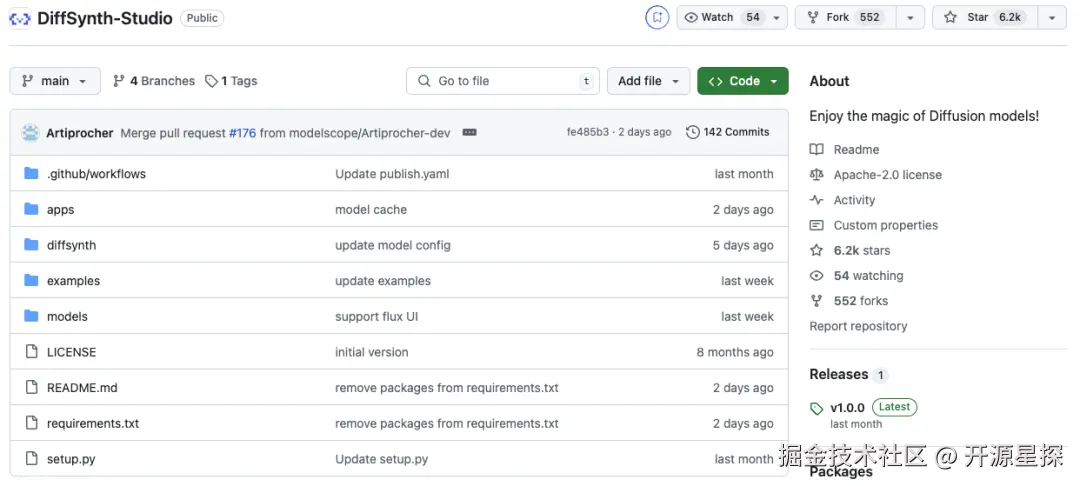Click the scales icon beside Apache-2.0 license
This screenshot has height=486, width=1080.
point(816,175)
